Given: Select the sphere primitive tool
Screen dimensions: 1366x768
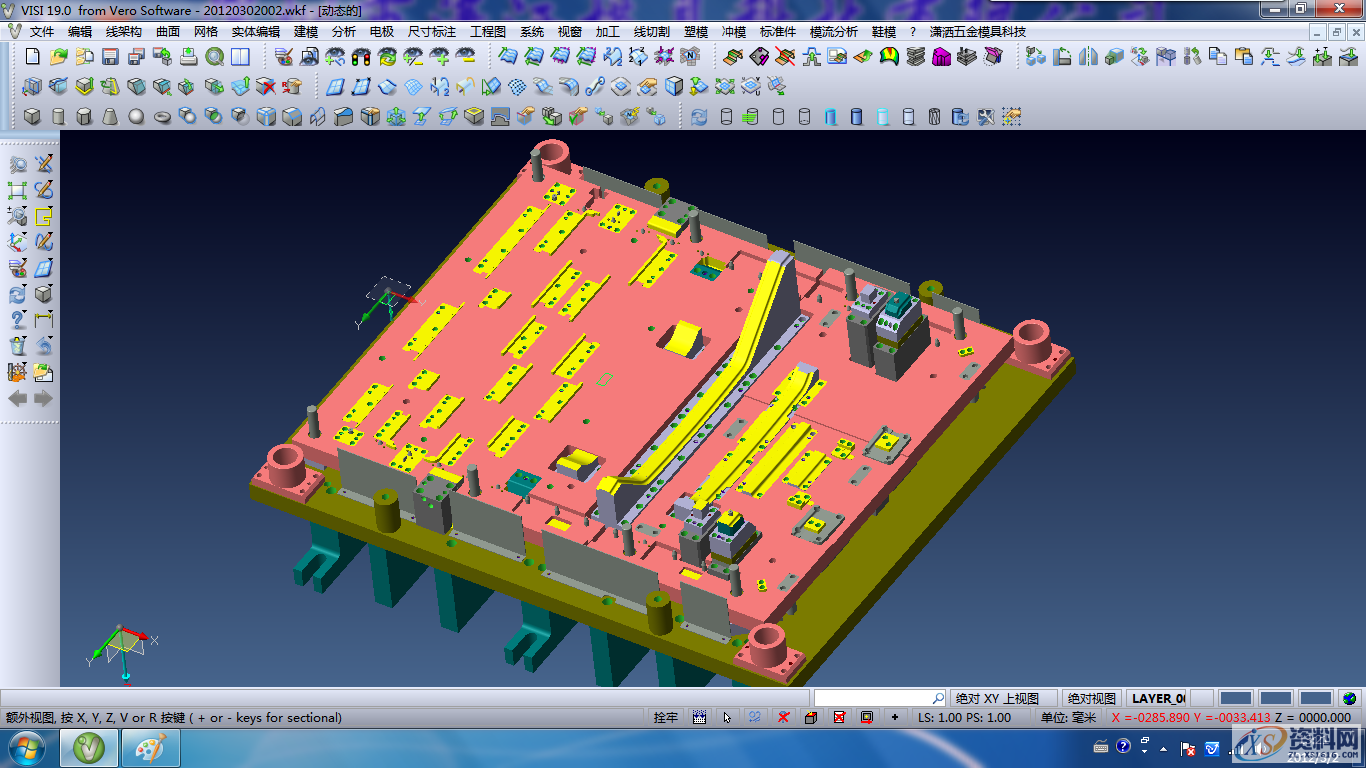Looking at the screenshot, I should point(136,117).
